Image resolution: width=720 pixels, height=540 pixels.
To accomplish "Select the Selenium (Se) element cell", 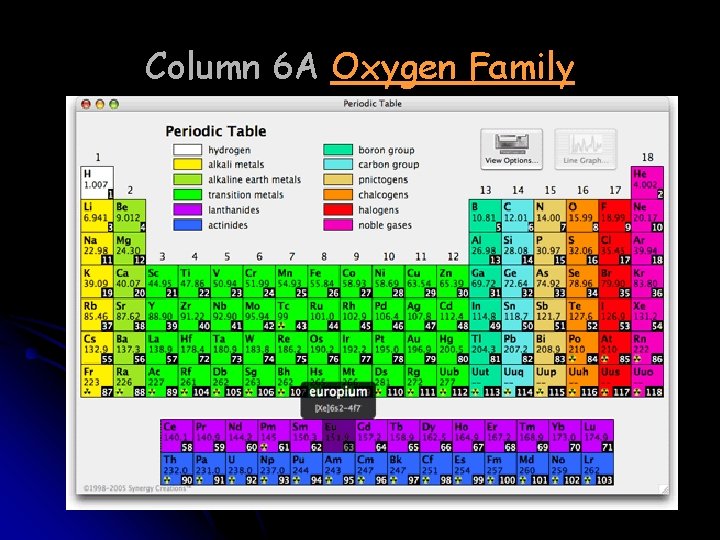I will click(x=583, y=282).
